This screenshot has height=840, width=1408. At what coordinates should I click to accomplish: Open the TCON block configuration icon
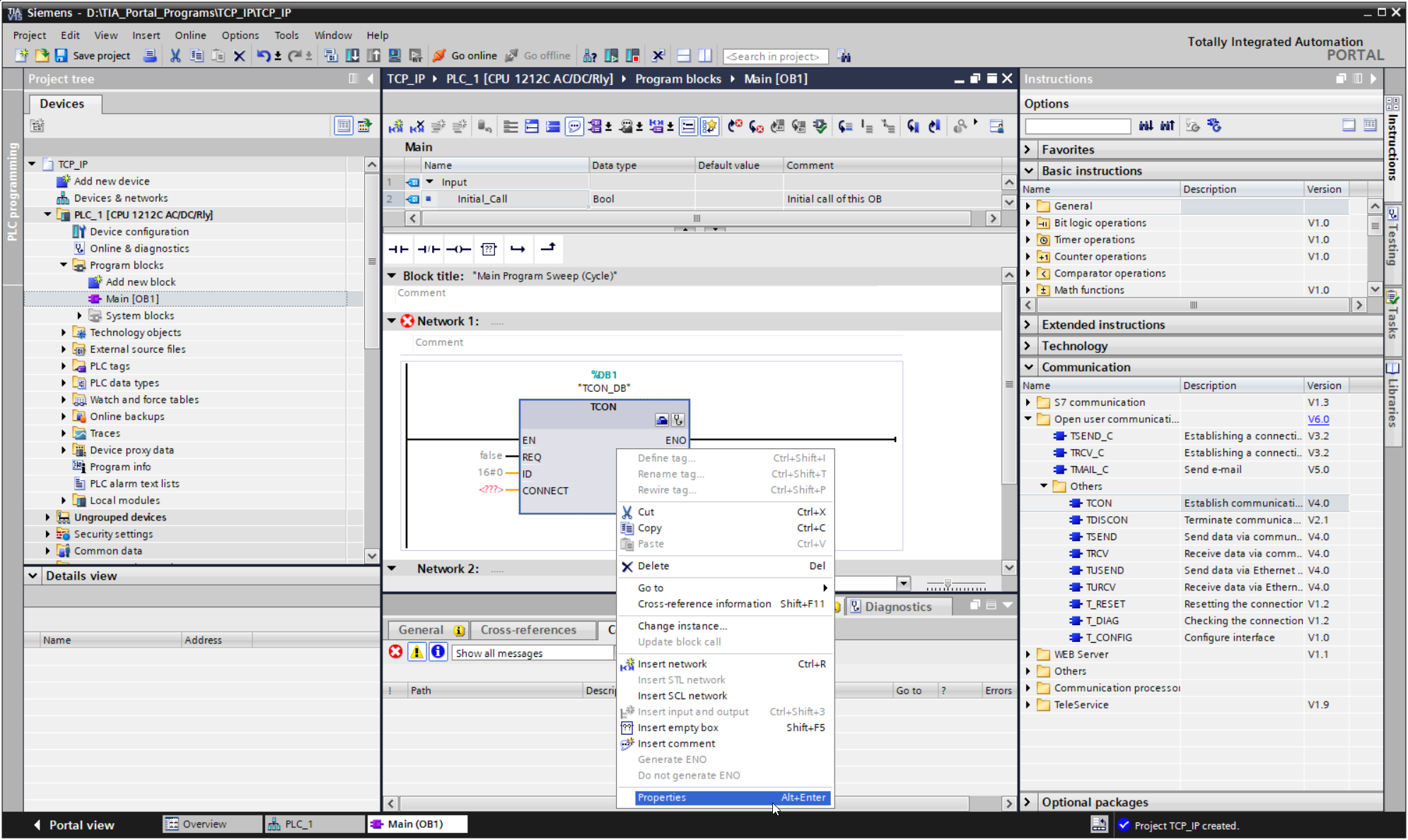pos(662,420)
